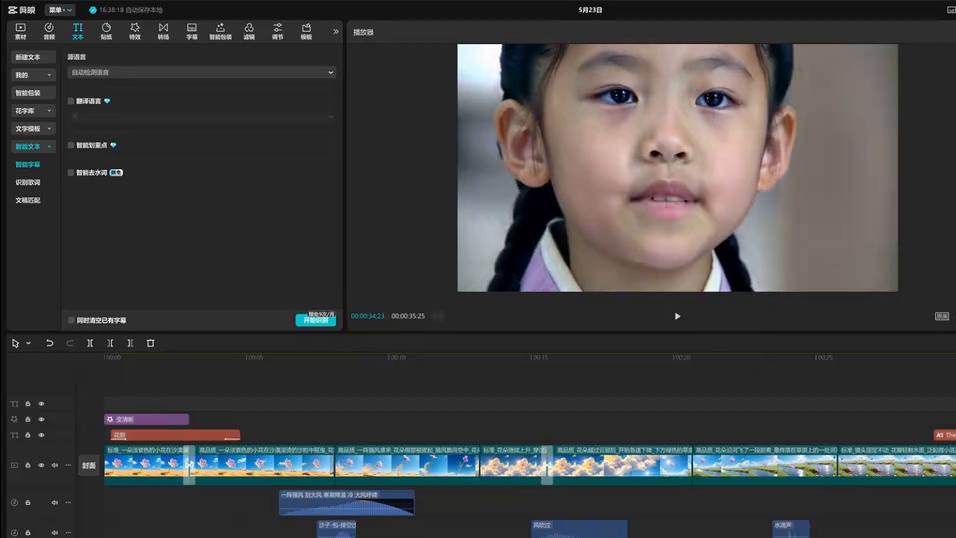Switch to the 素材 (Media) tab
Image resolution: width=956 pixels, height=538 pixels.
tap(20, 31)
